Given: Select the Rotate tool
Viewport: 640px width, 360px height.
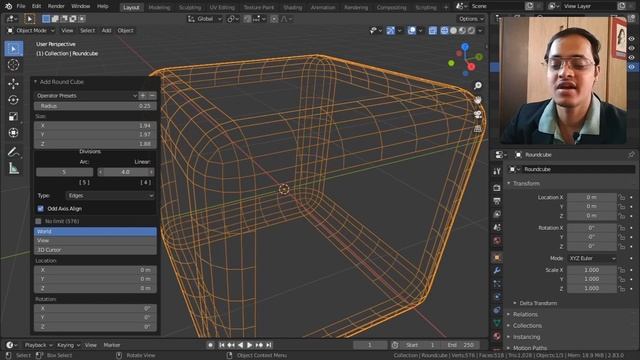Looking at the screenshot, I should [13, 100].
